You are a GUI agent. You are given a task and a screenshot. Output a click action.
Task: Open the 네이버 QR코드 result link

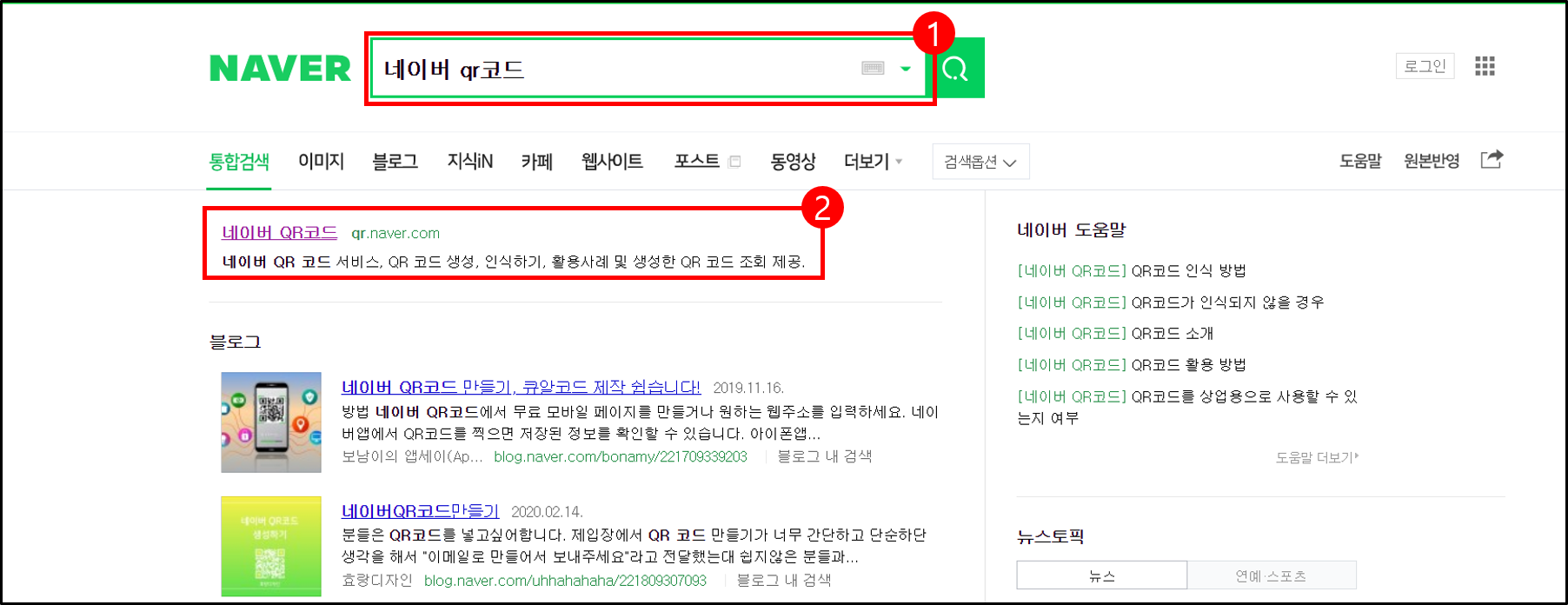(279, 233)
